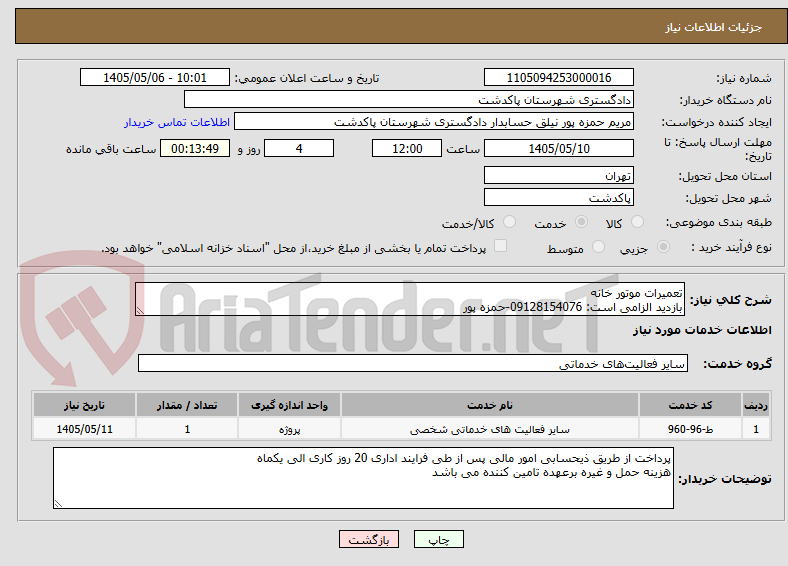The image size is (788, 566).
Task: Open the buyer contact info link (اطلاعات تماس خریدار)
Action: pos(177,122)
